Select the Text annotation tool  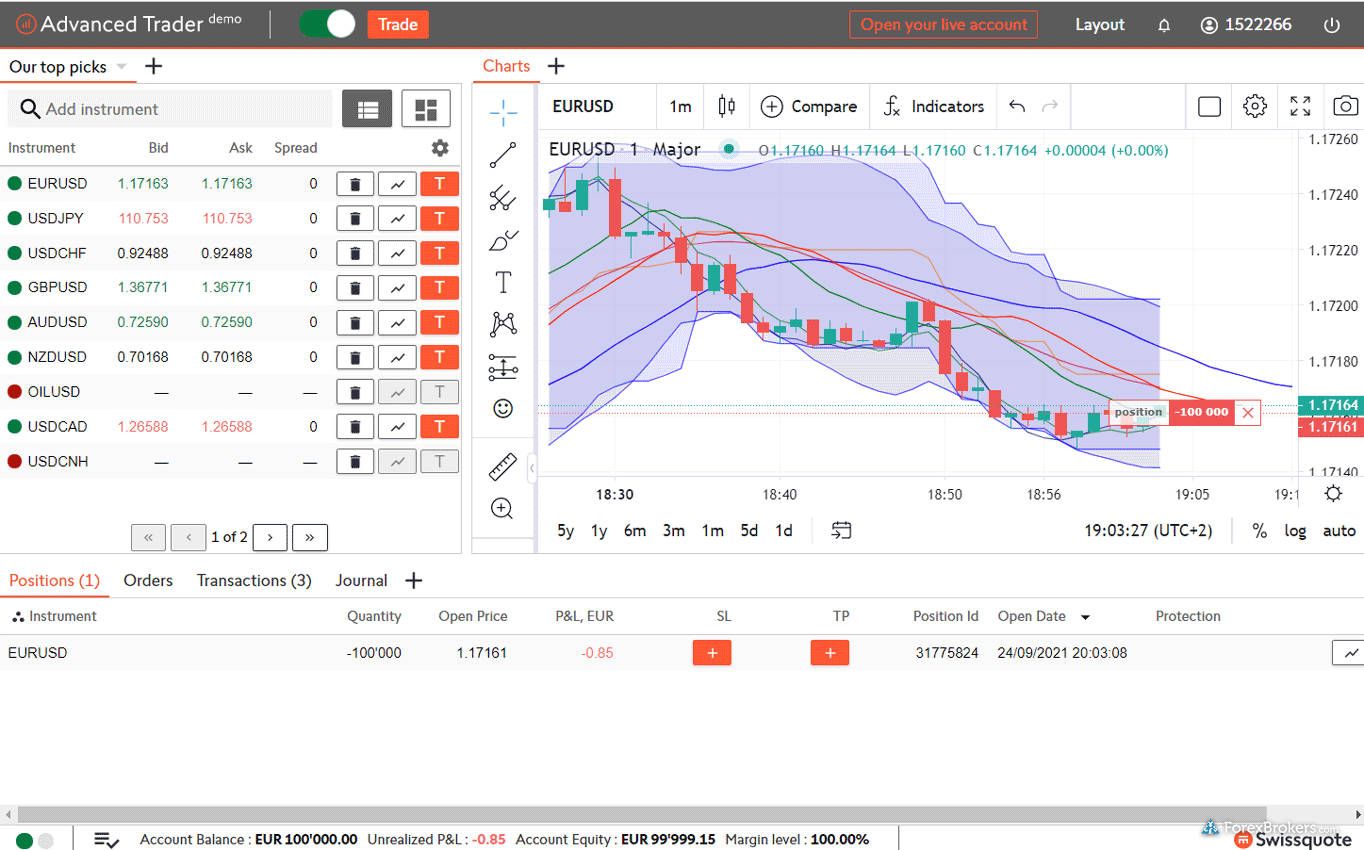coord(503,283)
